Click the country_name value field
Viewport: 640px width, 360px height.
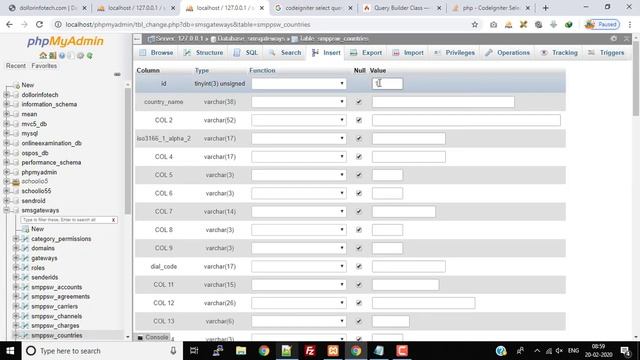443,102
